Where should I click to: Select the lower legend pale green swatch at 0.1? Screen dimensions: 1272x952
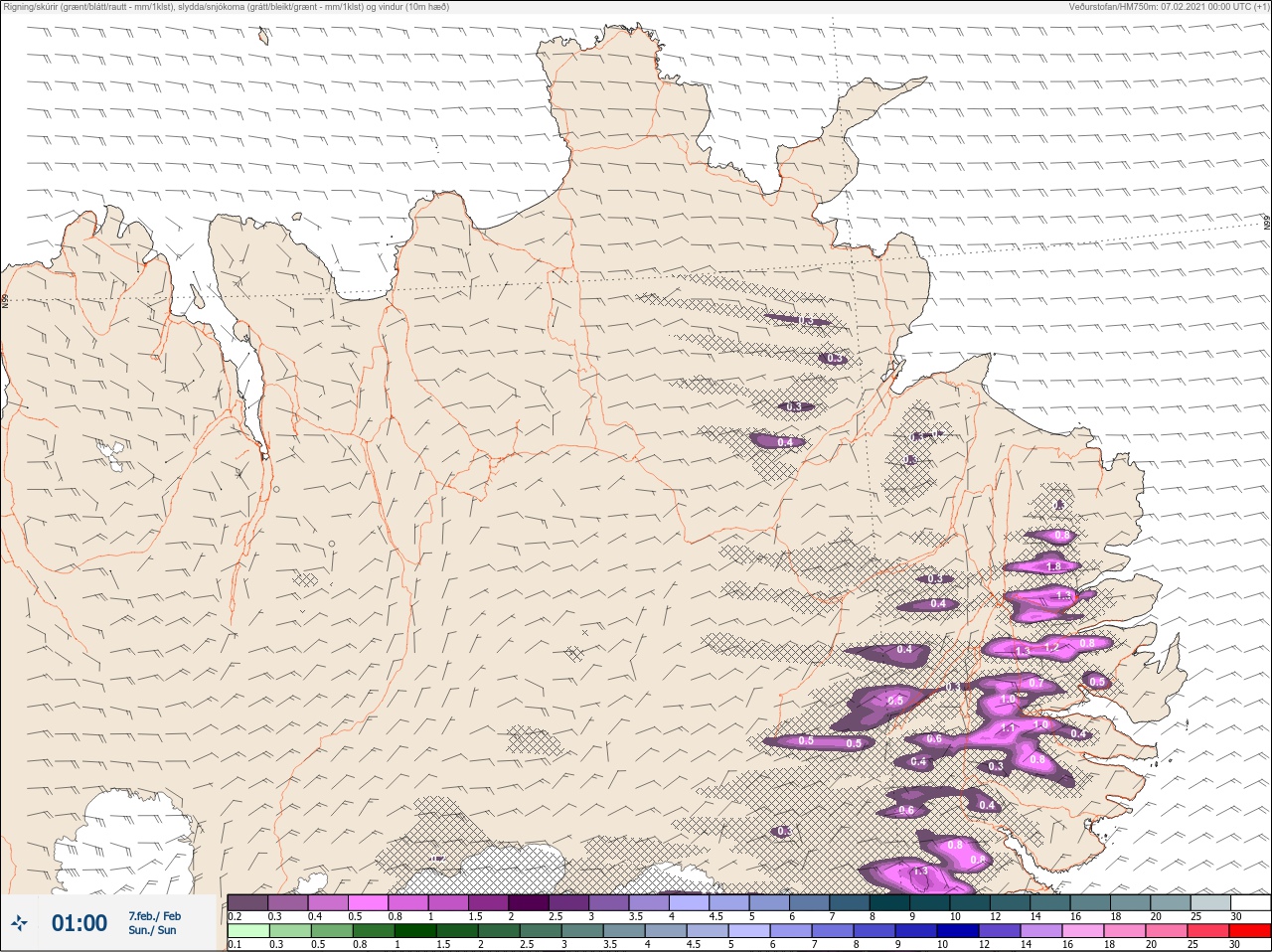(247, 931)
